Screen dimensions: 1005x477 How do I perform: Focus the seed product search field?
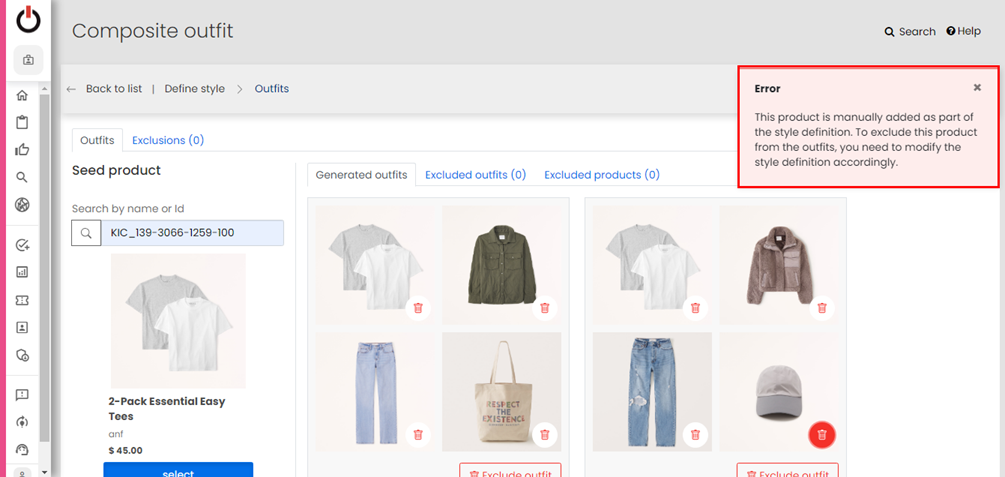(x=192, y=233)
